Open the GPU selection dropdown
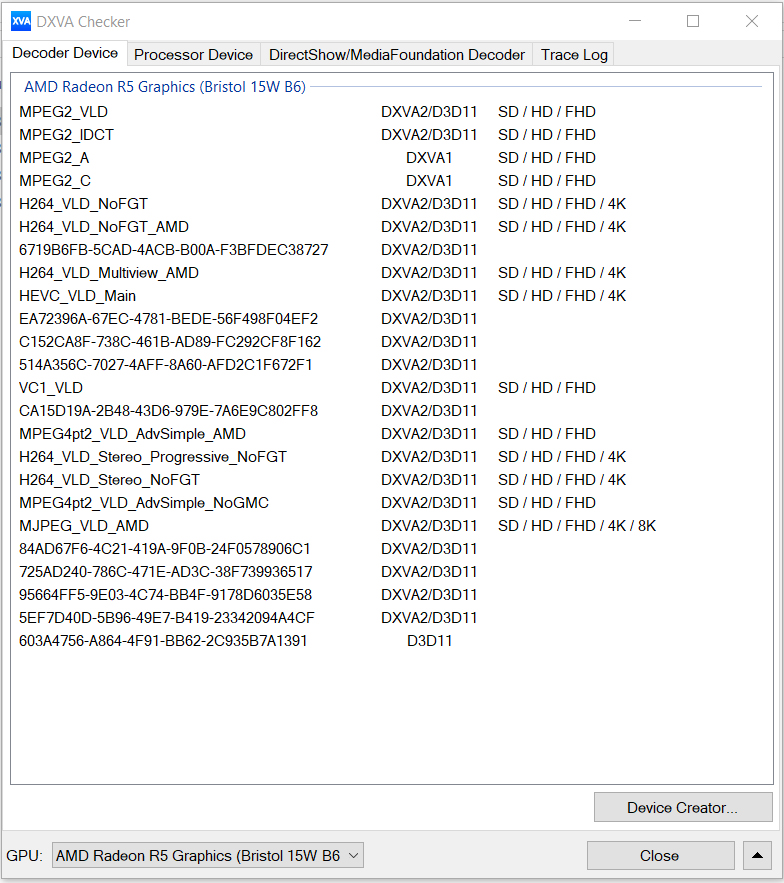This screenshot has width=784, height=883. coord(208,855)
